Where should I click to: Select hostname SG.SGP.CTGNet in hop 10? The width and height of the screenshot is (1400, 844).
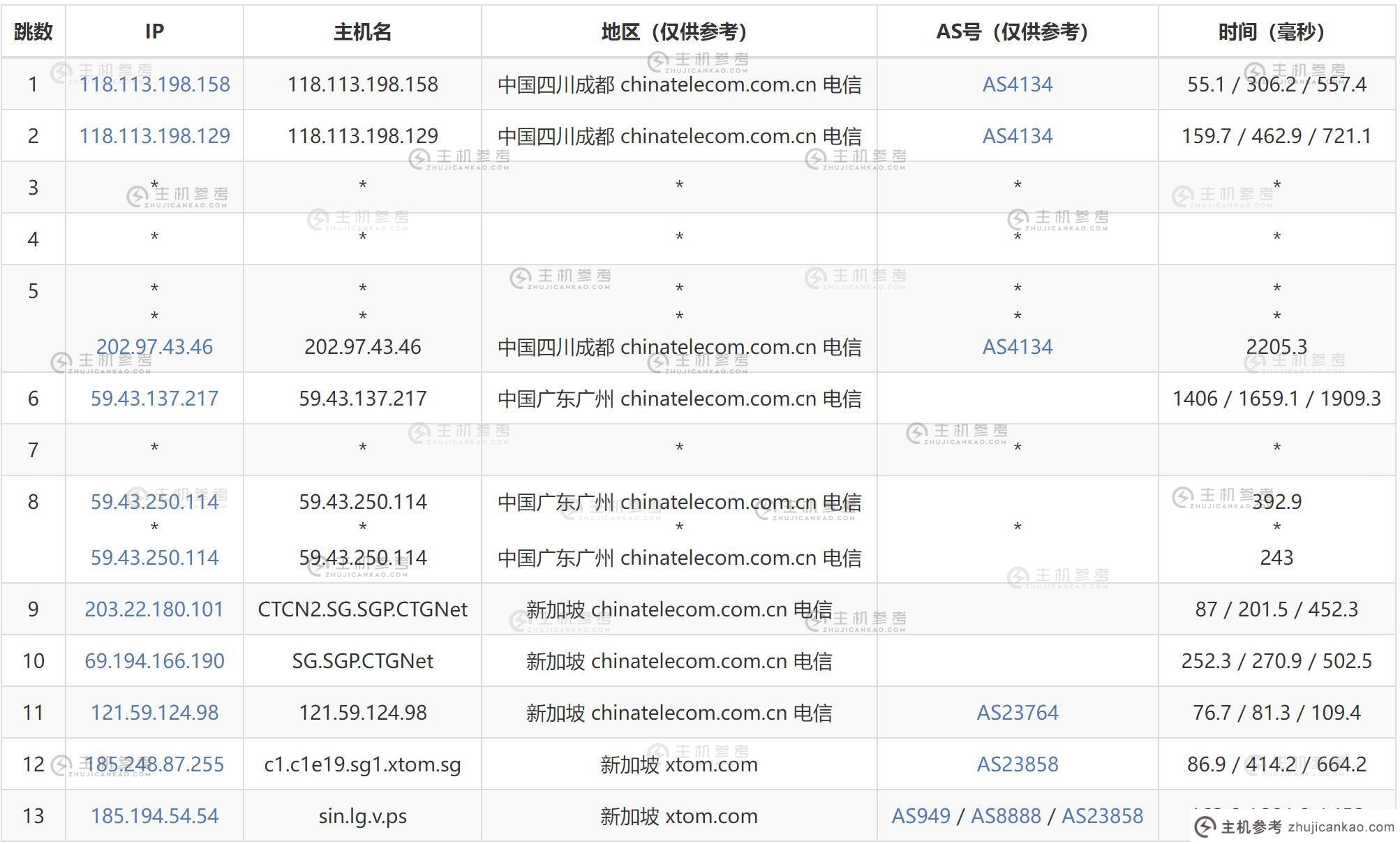point(362,661)
